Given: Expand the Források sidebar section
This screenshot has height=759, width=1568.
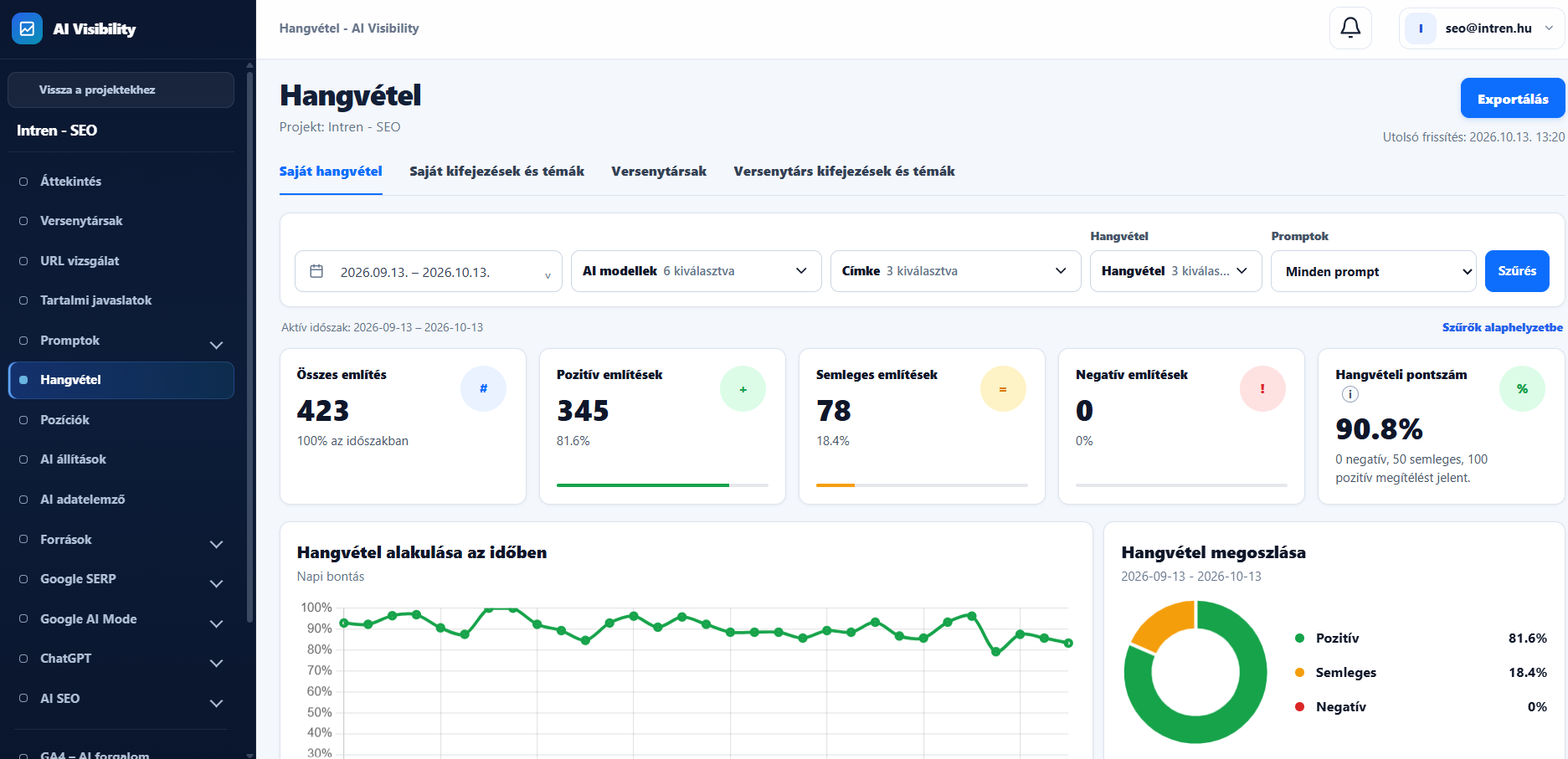Looking at the screenshot, I should 216,543.
